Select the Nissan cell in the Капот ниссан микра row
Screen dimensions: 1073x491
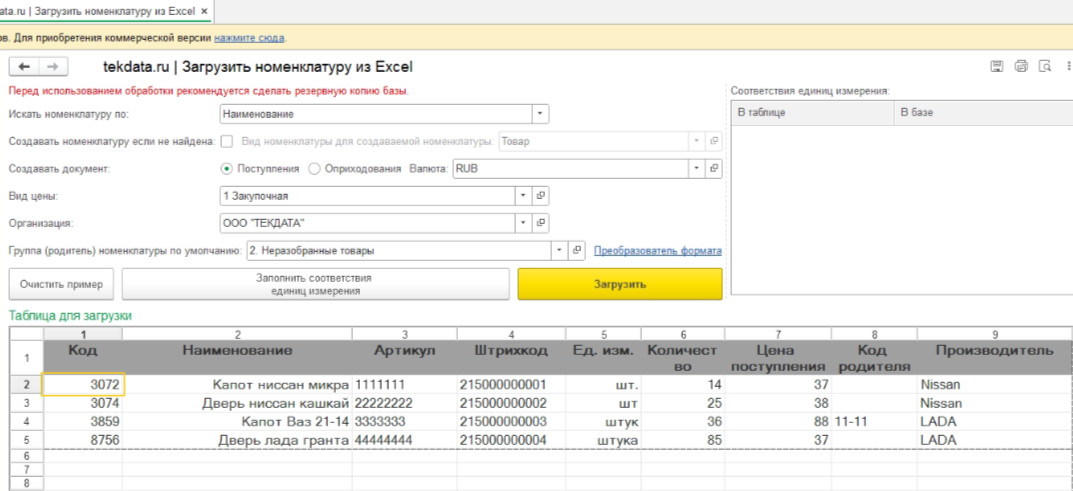[995, 384]
